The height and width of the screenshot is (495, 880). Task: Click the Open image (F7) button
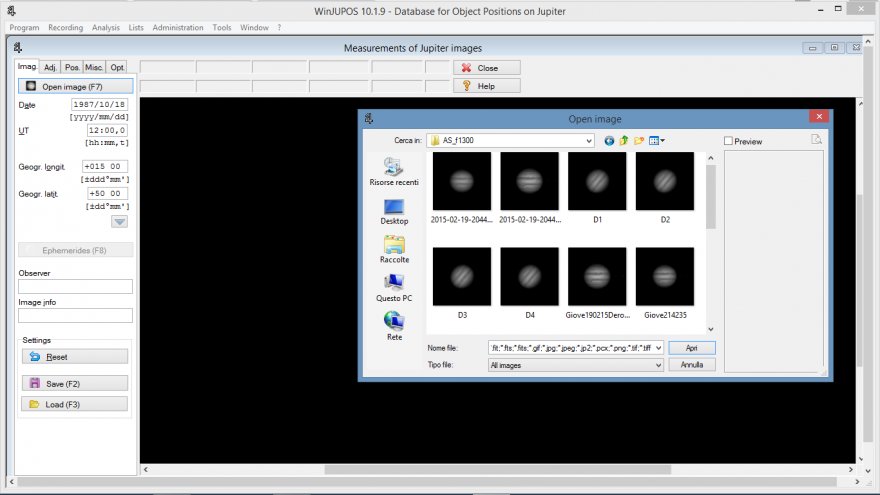pos(76,86)
